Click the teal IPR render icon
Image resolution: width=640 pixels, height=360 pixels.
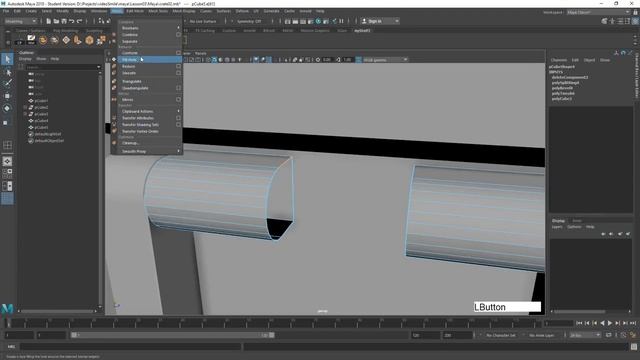tap(318, 21)
